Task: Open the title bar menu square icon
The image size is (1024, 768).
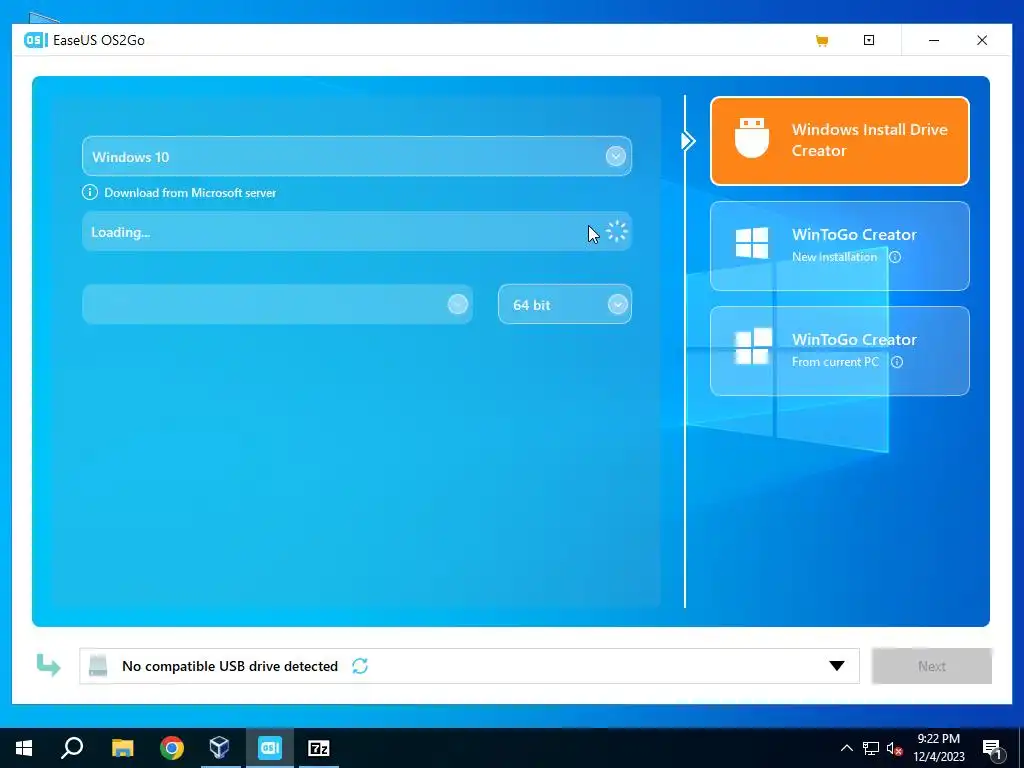Action: point(869,40)
